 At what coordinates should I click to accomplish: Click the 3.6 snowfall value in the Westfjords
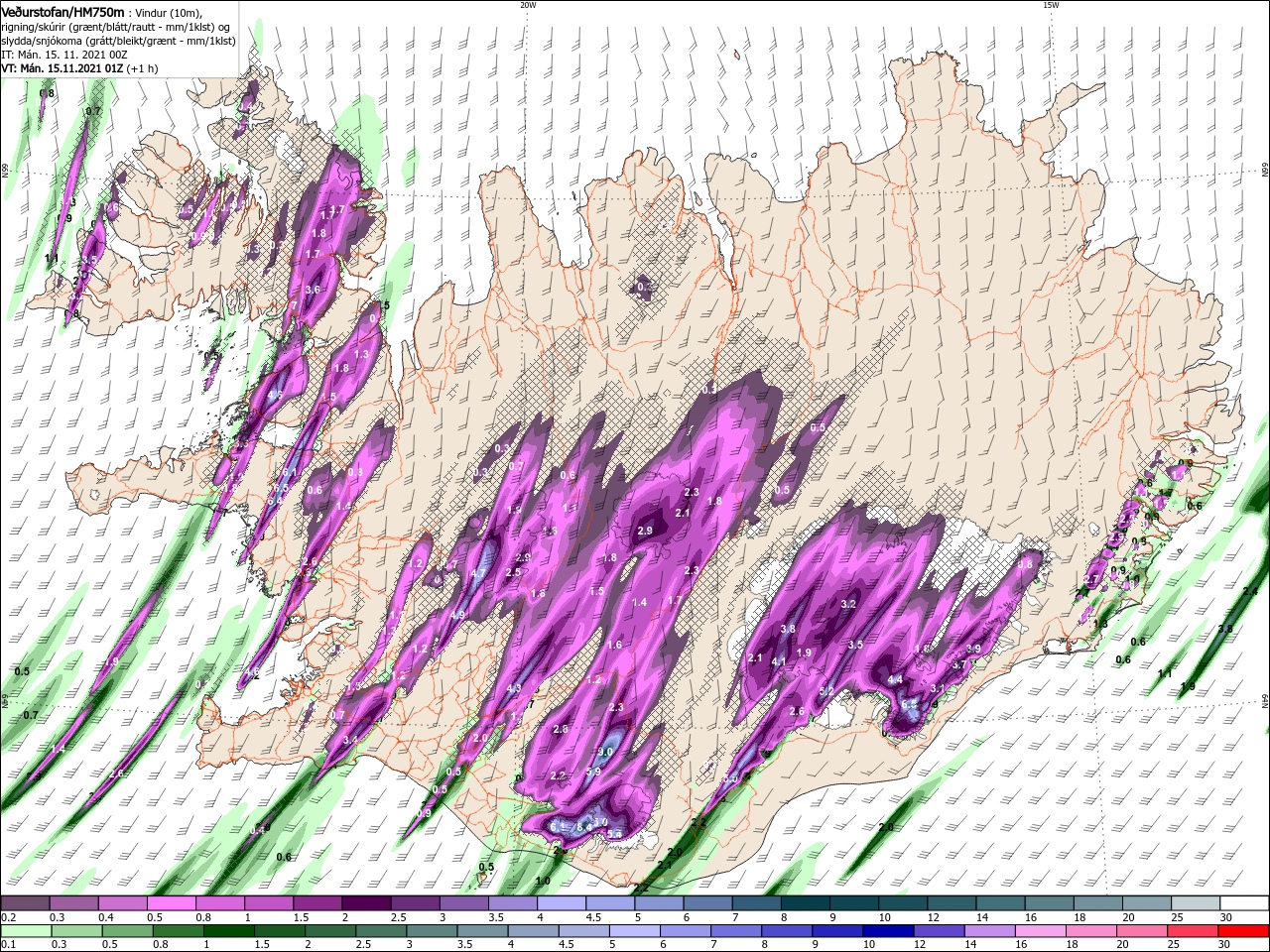313,290
